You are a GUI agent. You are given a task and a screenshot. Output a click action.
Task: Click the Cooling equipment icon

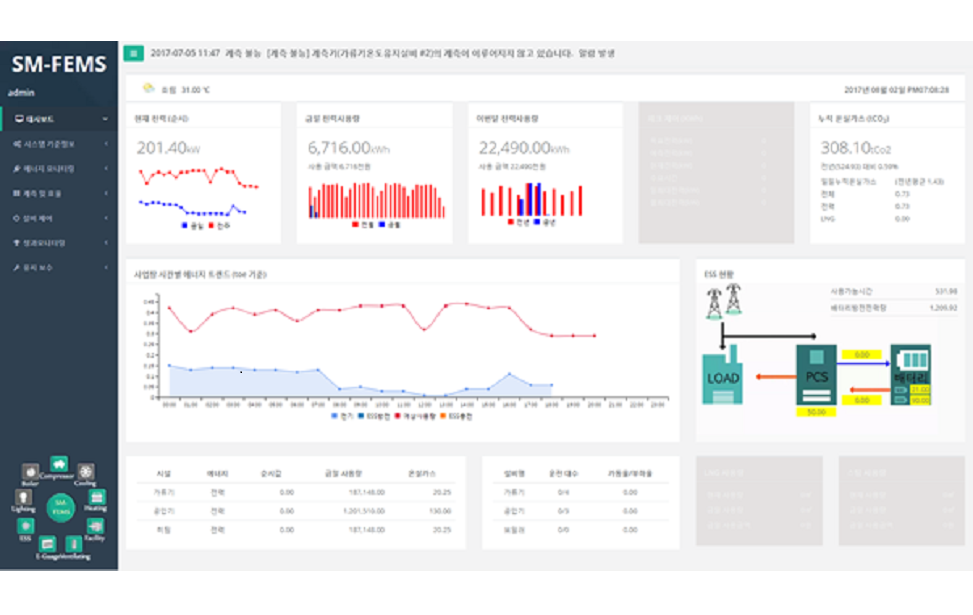(86, 472)
